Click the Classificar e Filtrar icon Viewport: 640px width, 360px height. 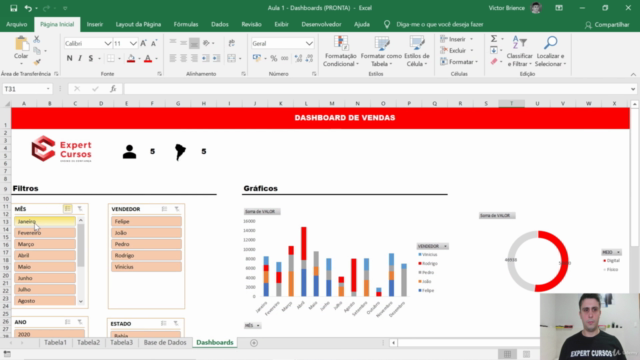[519, 43]
